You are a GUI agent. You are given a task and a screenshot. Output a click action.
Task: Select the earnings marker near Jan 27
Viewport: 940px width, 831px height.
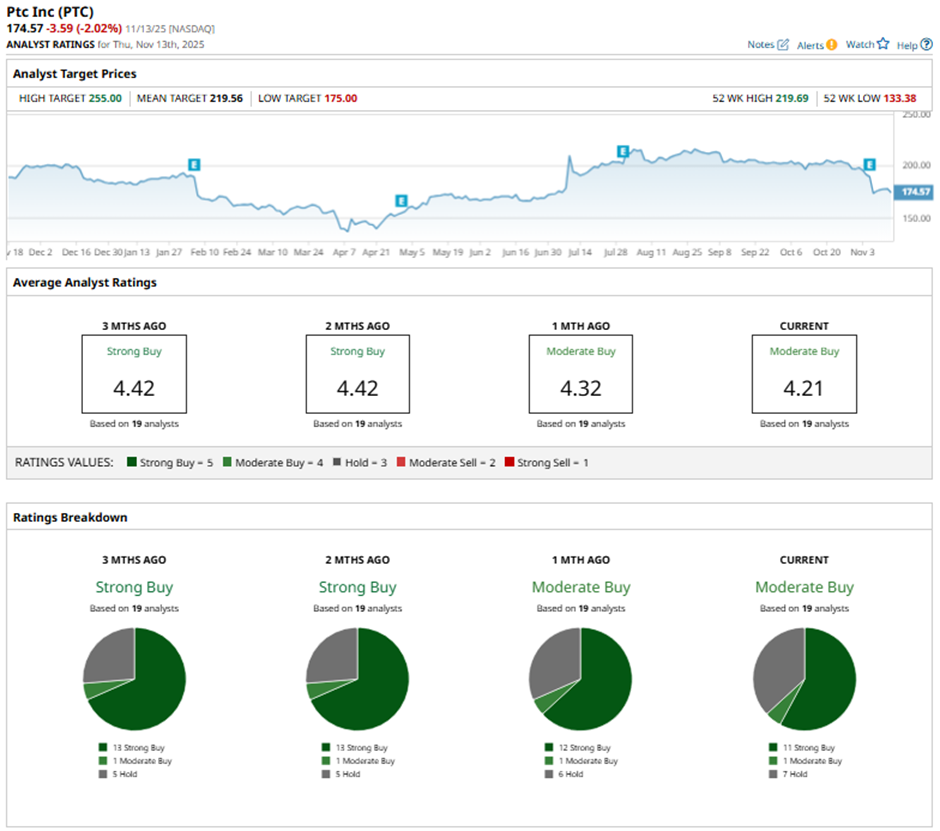(x=195, y=163)
